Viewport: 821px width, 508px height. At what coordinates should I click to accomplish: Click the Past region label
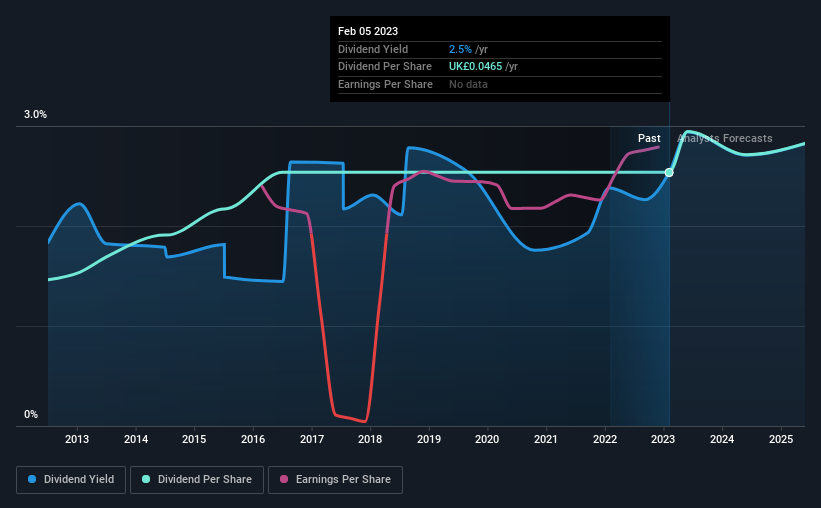tap(649, 138)
